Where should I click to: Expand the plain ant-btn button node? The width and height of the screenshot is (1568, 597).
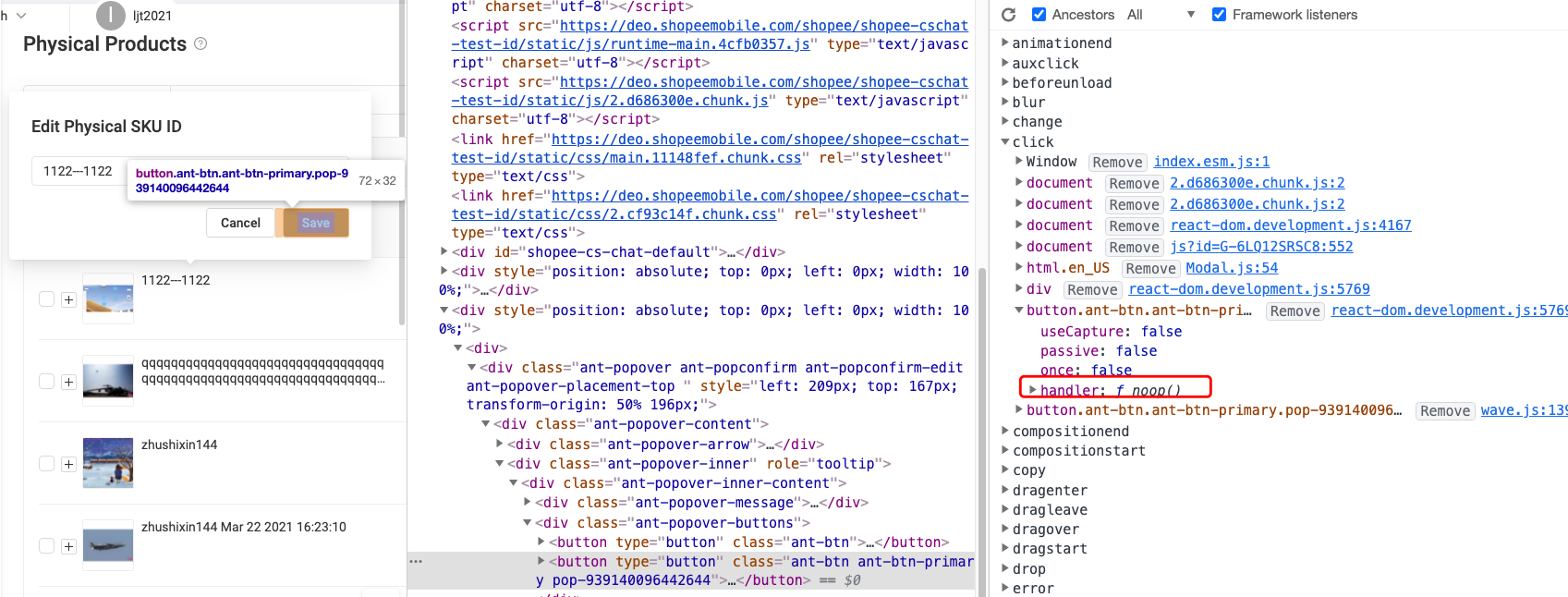coord(541,542)
